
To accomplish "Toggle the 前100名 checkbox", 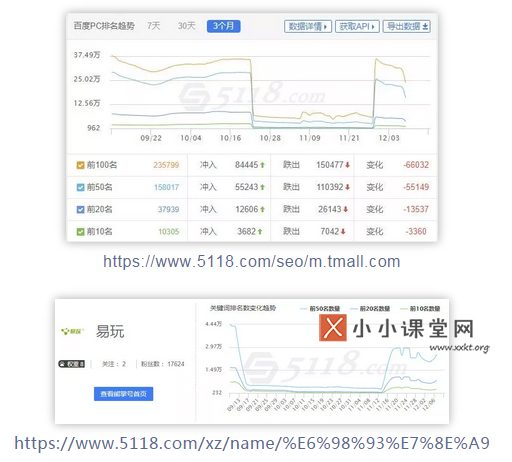I will [80, 165].
